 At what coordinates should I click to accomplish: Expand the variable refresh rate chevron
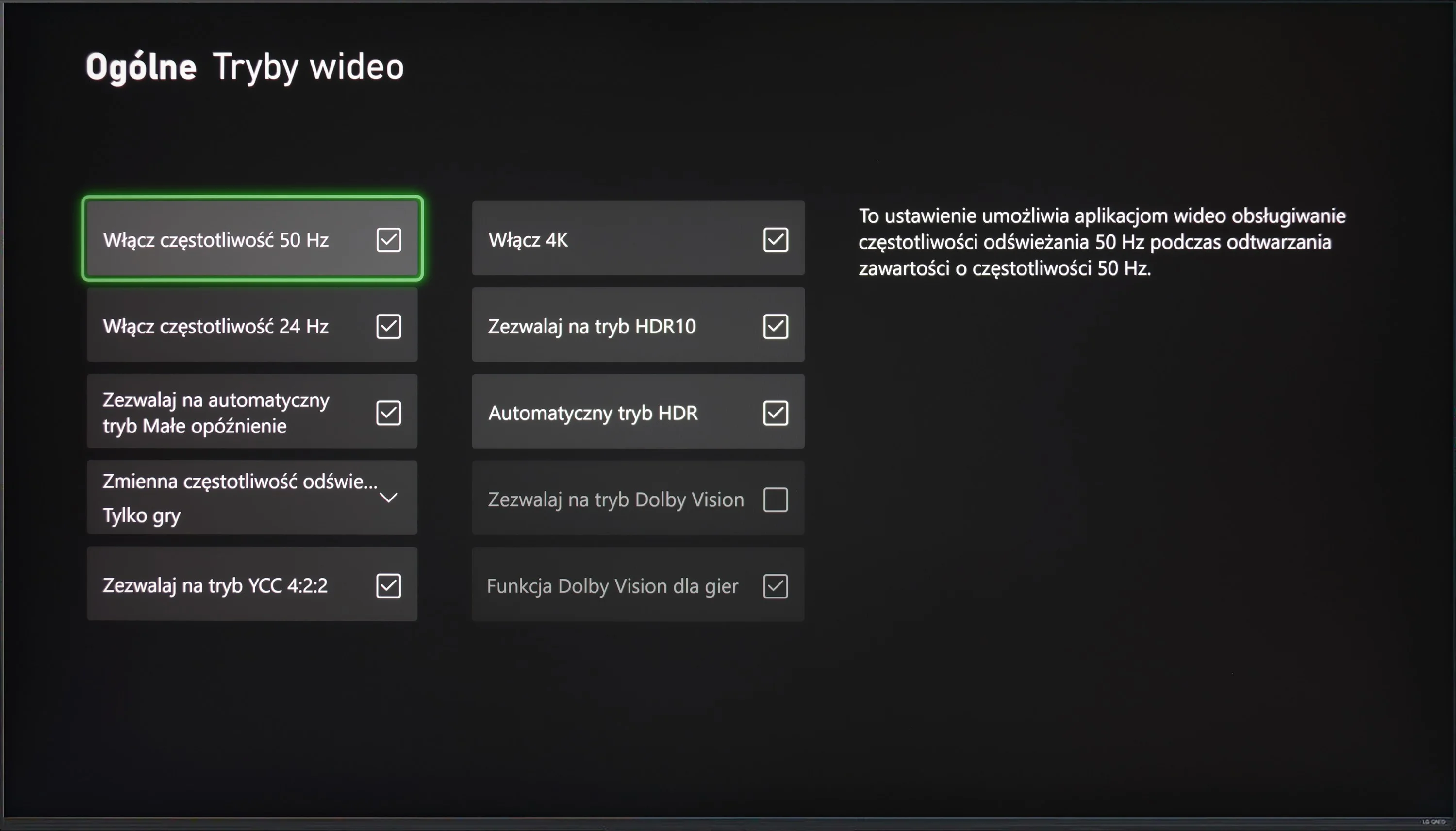pos(389,498)
